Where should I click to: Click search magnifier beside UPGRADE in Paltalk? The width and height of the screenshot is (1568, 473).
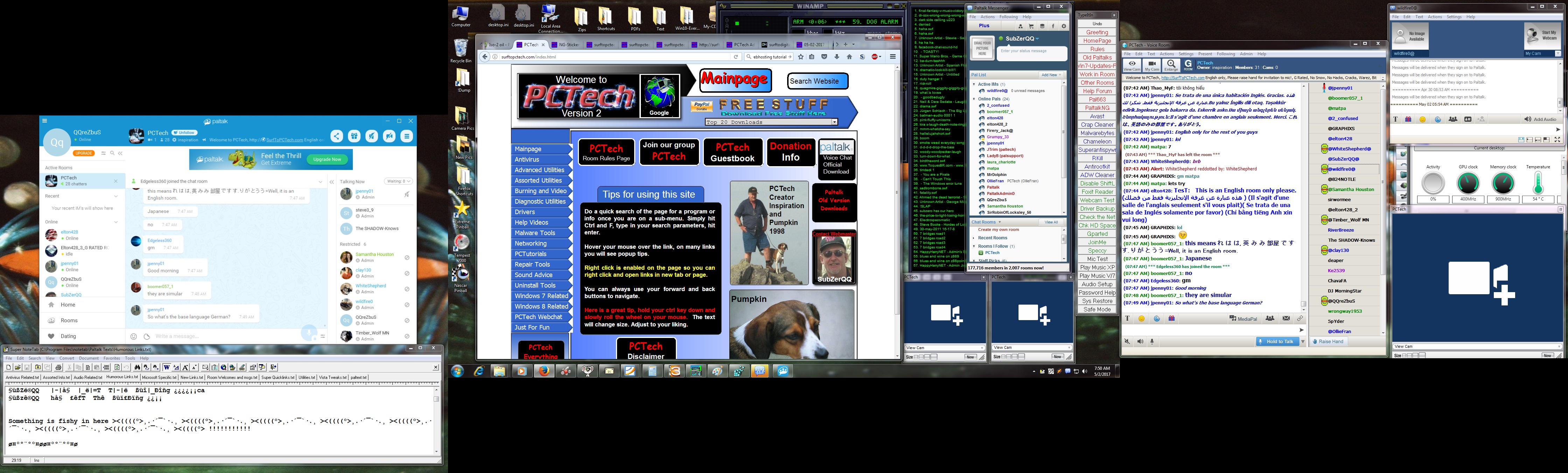point(112,153)
